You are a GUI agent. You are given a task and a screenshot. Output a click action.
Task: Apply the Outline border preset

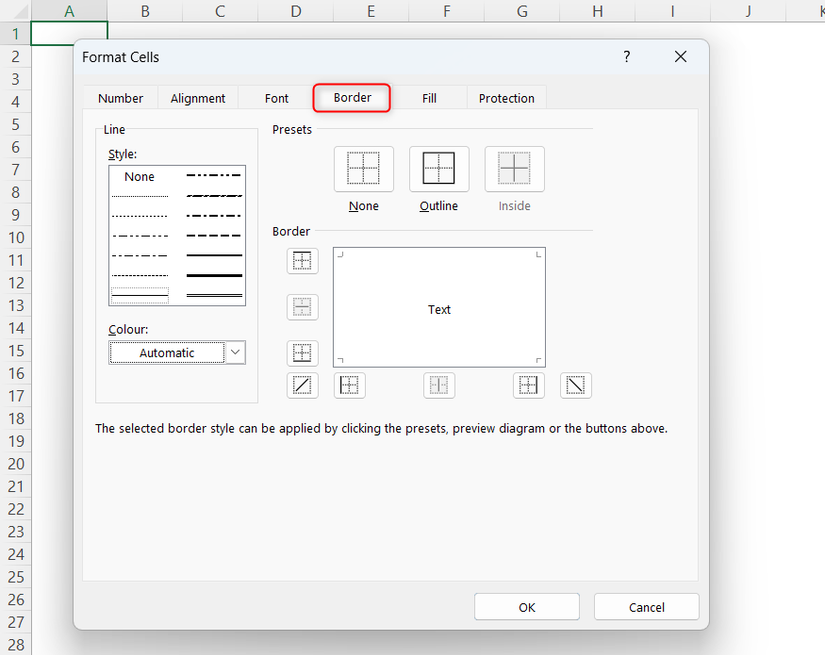coord(438,168)
